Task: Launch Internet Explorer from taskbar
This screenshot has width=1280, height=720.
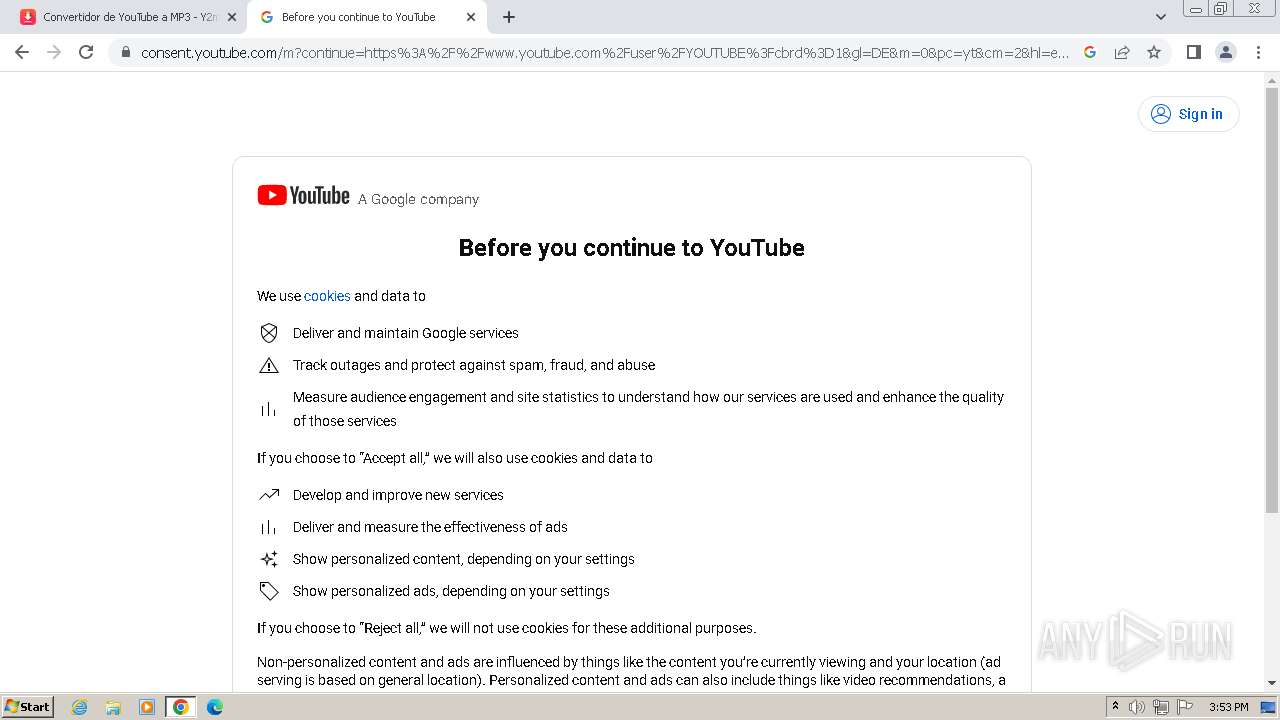Action: (80, 707)
